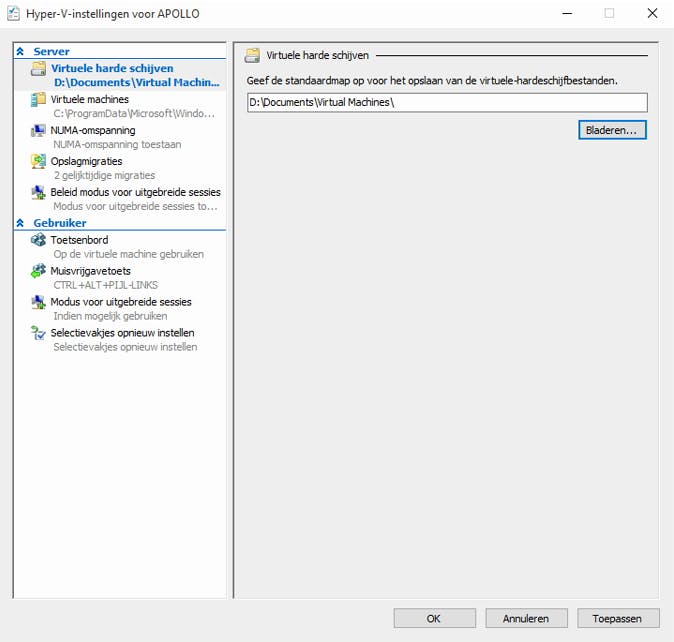Click the NUMA-omspanning monitor icon

point(38,130)
